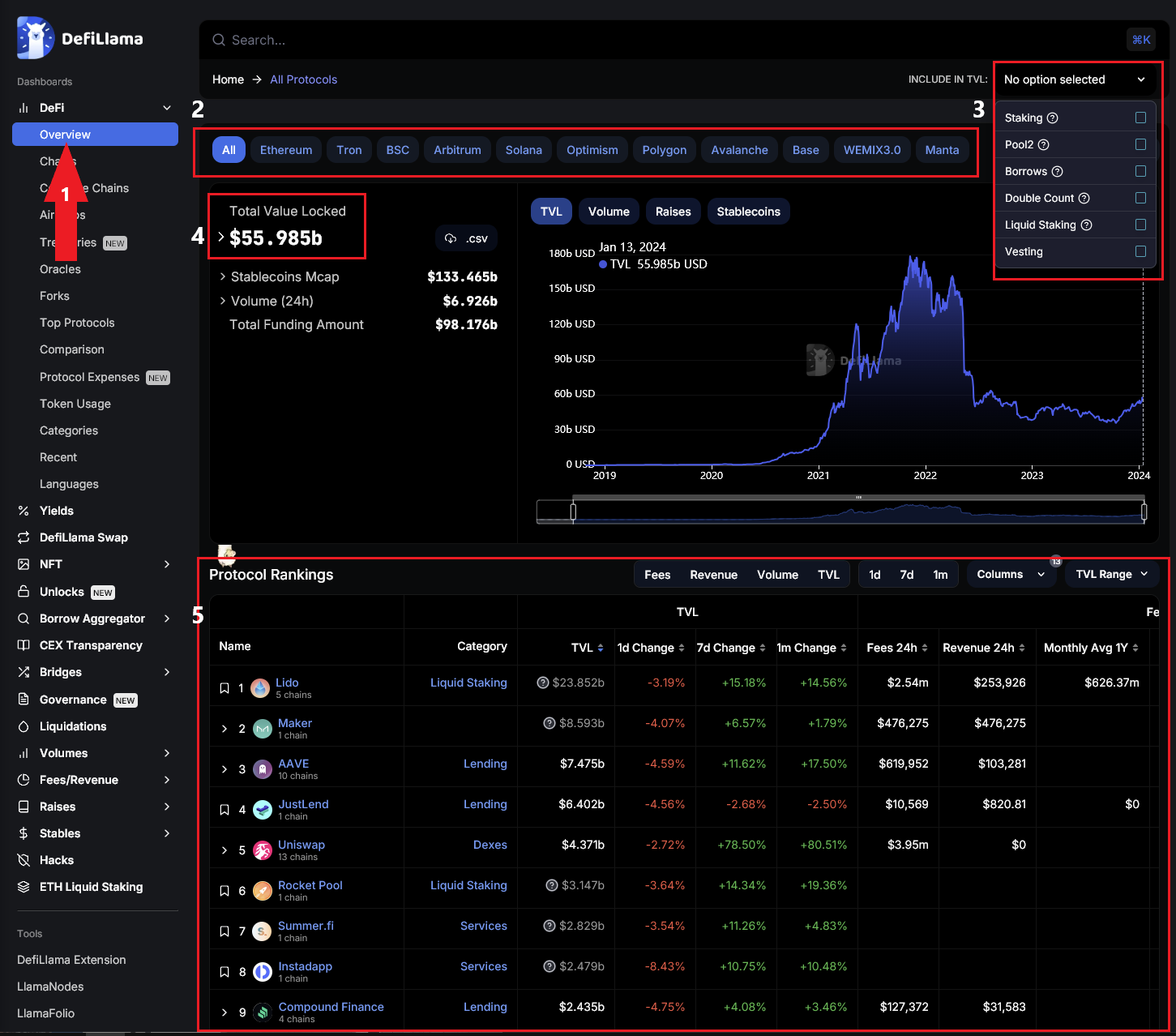This screenshot has height=1036, width=1176.
Task: Click the question icon beside Maker TVL
Action: tap(550, 723)
